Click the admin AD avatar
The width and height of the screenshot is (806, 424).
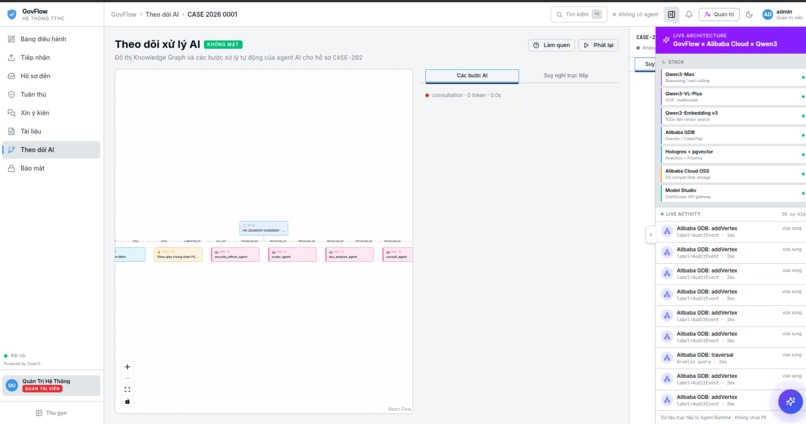[767, 14]
